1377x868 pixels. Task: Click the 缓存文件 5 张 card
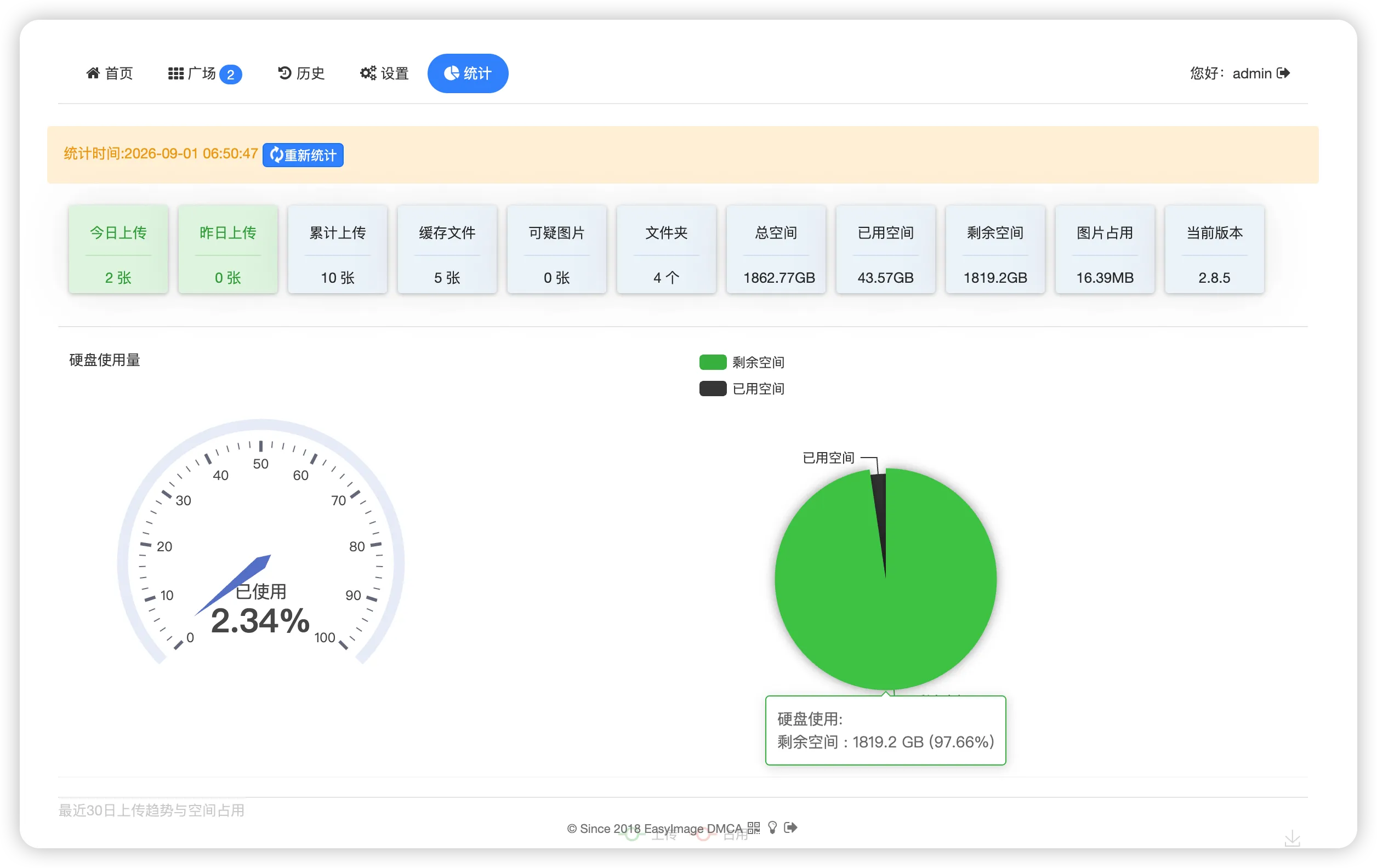pos(447,249)
